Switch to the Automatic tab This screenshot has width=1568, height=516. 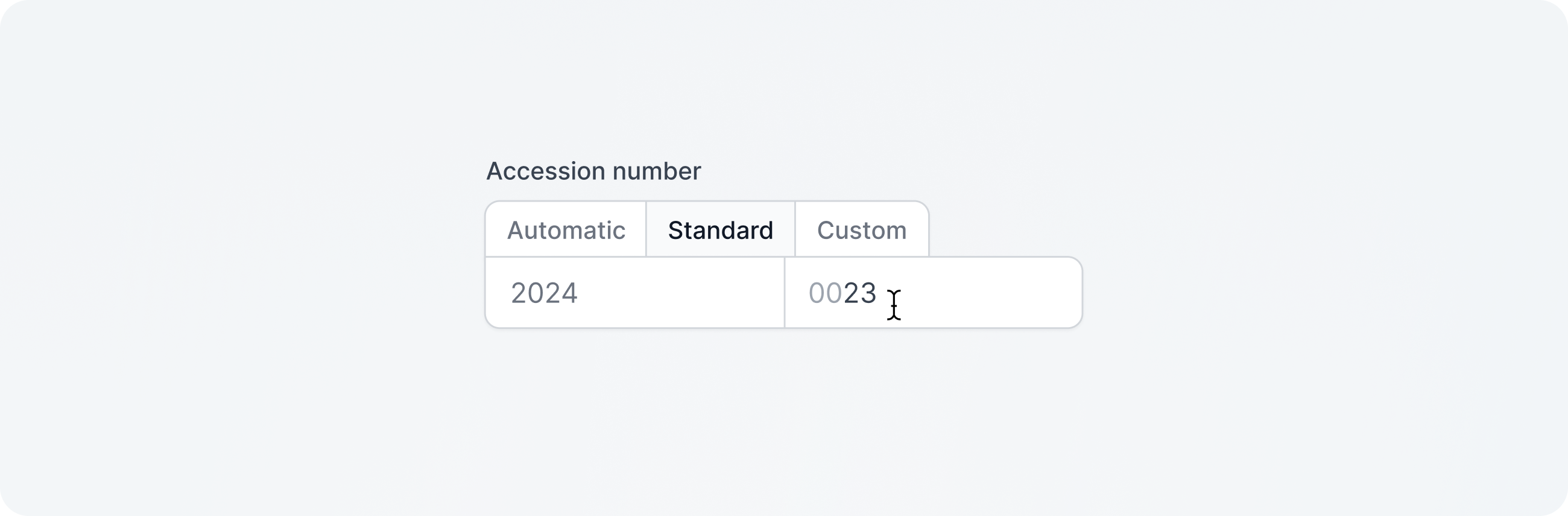pos(566,231)
